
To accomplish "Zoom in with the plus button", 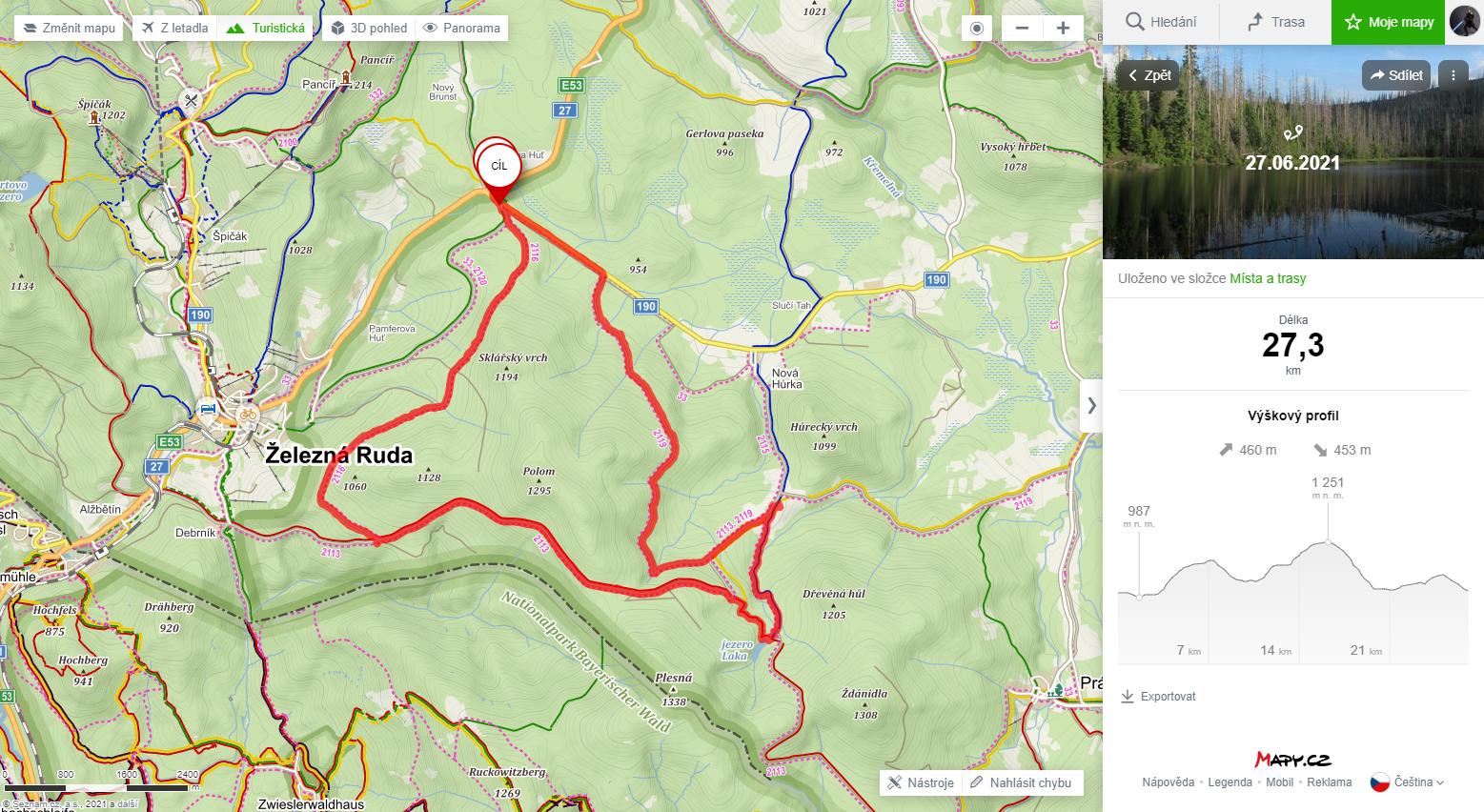I will [x=1064, y=28].
